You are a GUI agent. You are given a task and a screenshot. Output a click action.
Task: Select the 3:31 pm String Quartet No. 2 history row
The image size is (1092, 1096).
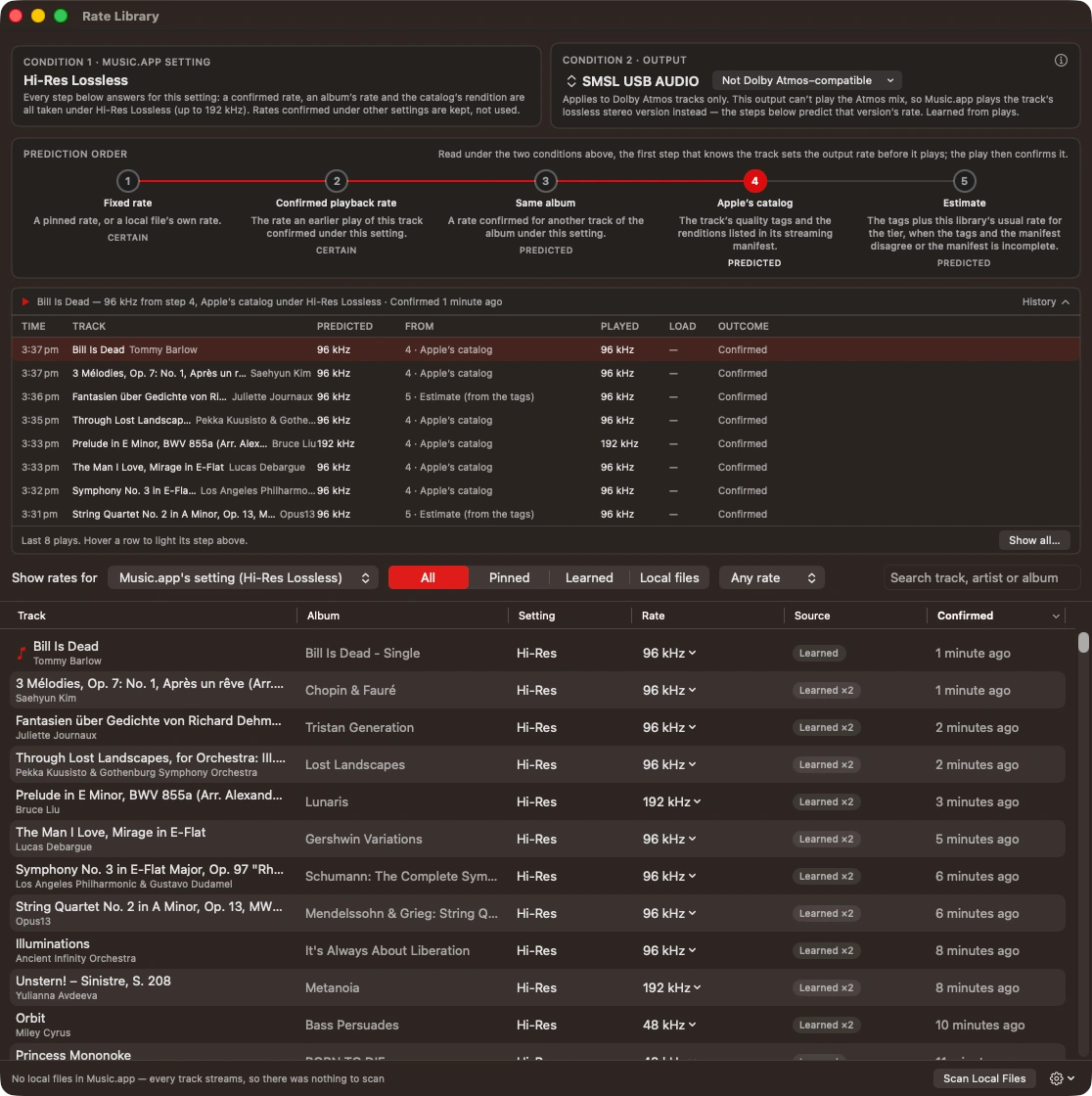click(545, 514)
